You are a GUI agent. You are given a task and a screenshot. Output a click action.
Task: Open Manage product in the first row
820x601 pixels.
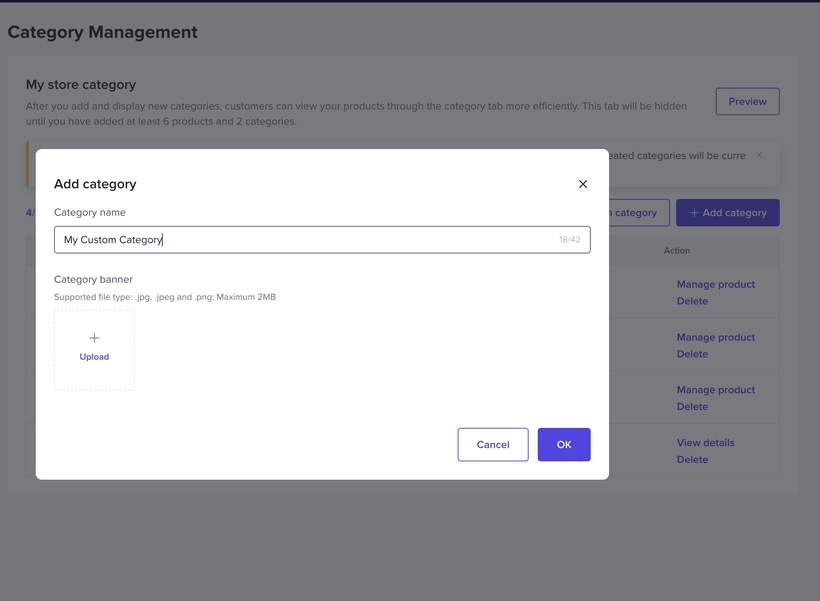coord(715,284)
